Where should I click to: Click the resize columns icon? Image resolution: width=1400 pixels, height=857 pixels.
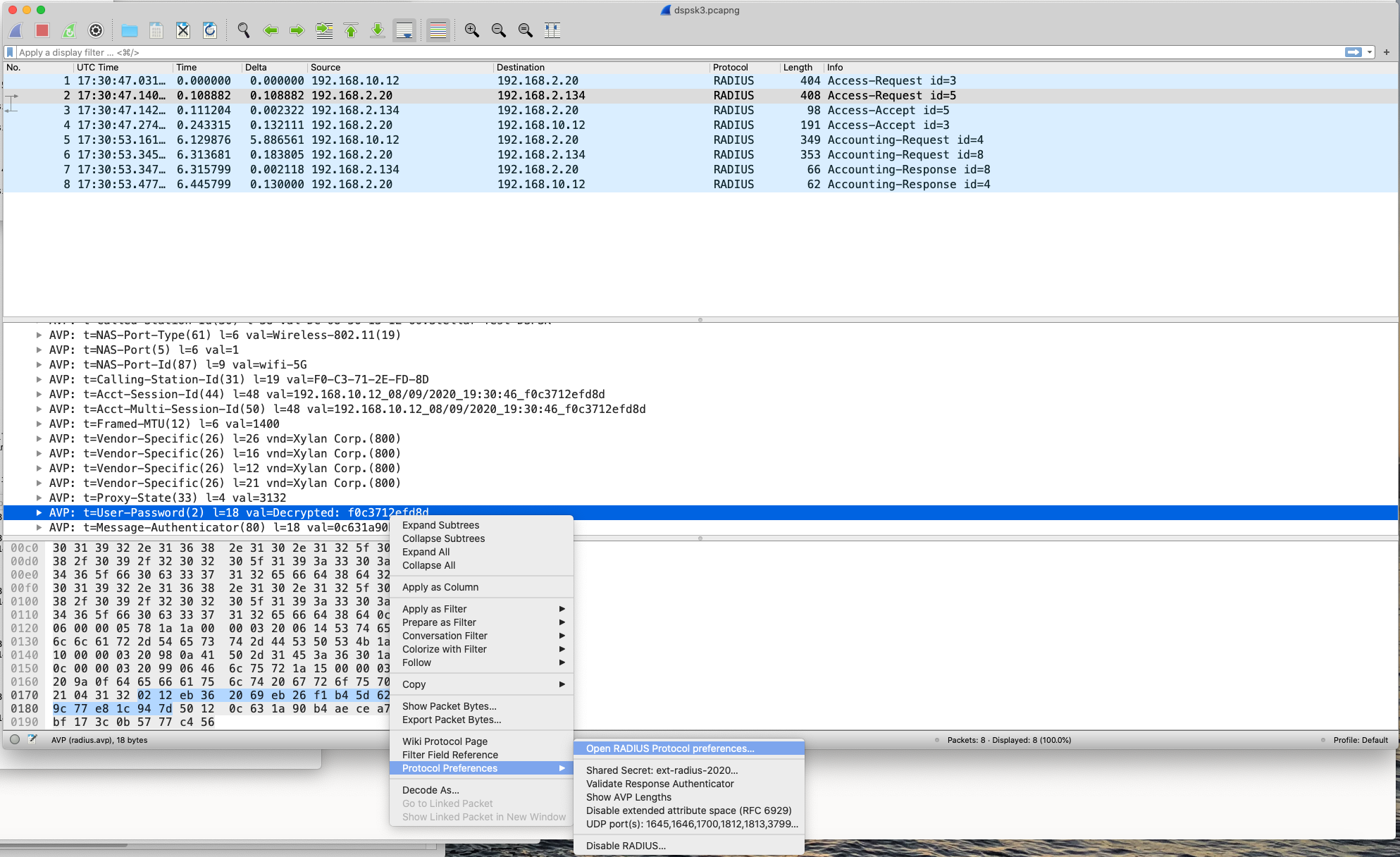[x=552, y=30]
